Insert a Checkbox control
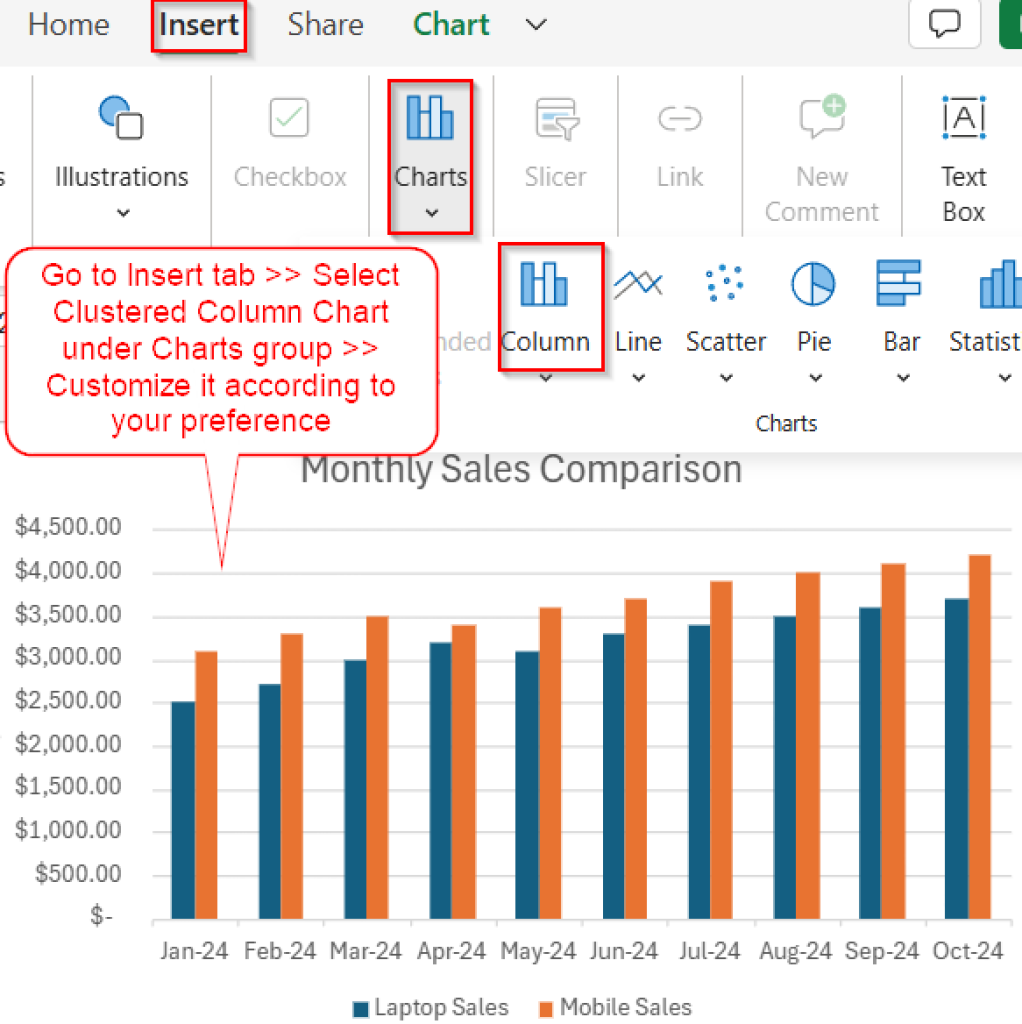 [288, 140]
